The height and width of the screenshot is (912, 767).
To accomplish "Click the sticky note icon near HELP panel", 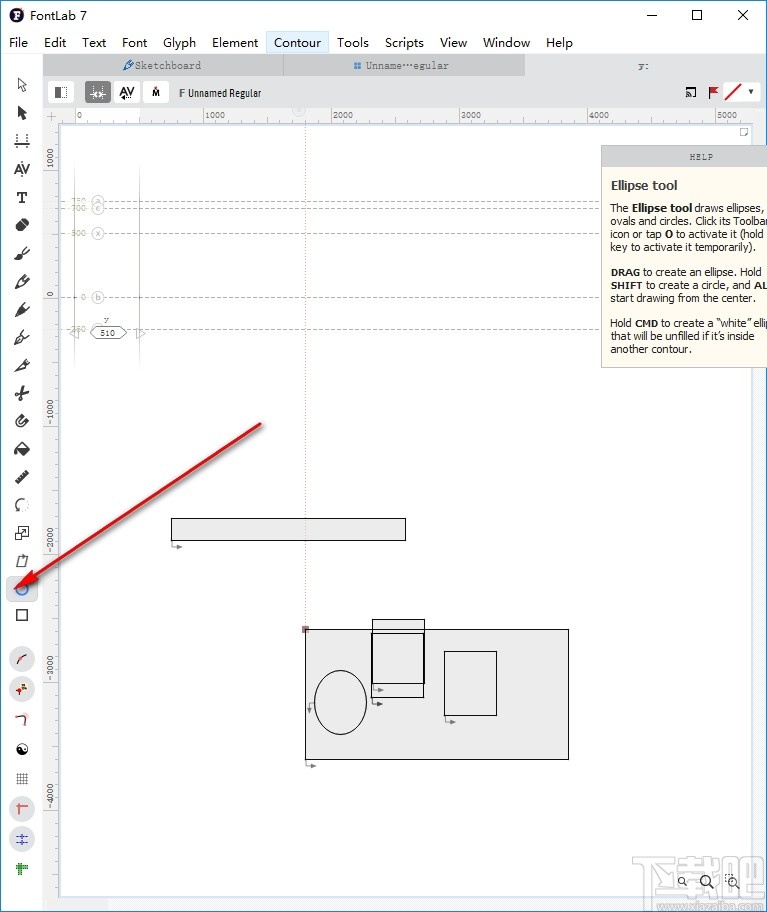I will [x=743, y=133].
